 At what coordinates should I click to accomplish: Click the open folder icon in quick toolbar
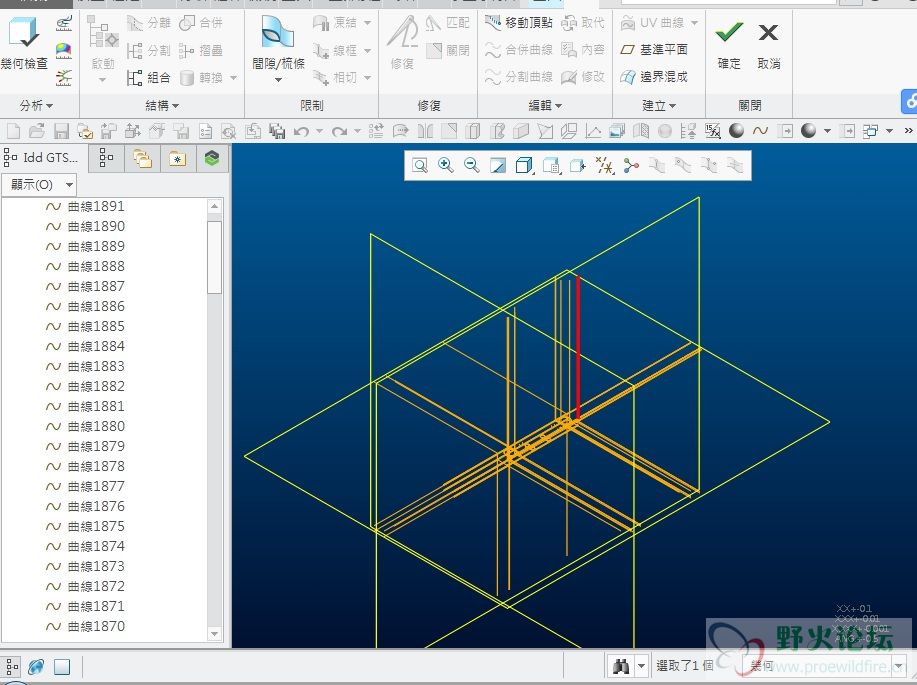coord(37,131)
